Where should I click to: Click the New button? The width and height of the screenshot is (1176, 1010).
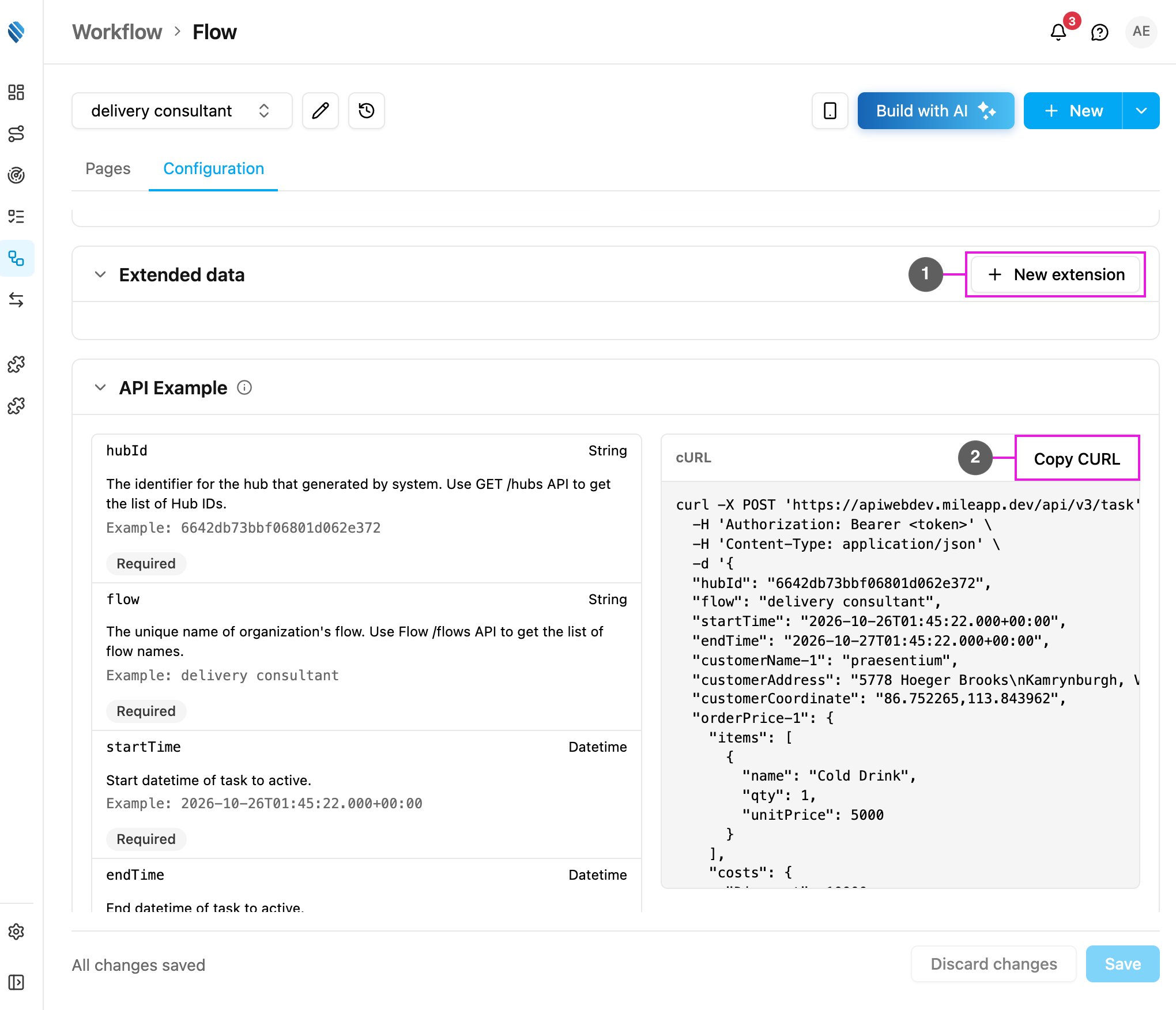click(x=1073, y=111)
